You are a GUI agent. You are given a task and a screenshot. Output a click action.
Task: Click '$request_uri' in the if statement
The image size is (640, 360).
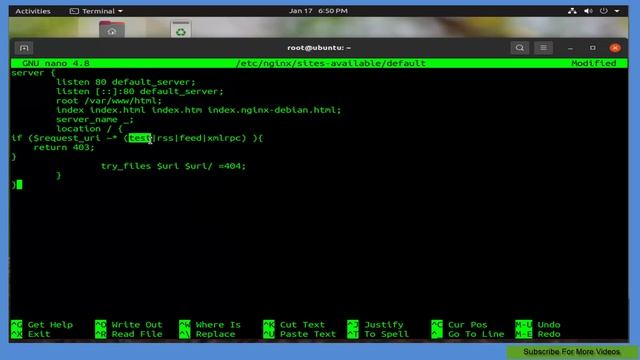point(67,138)
